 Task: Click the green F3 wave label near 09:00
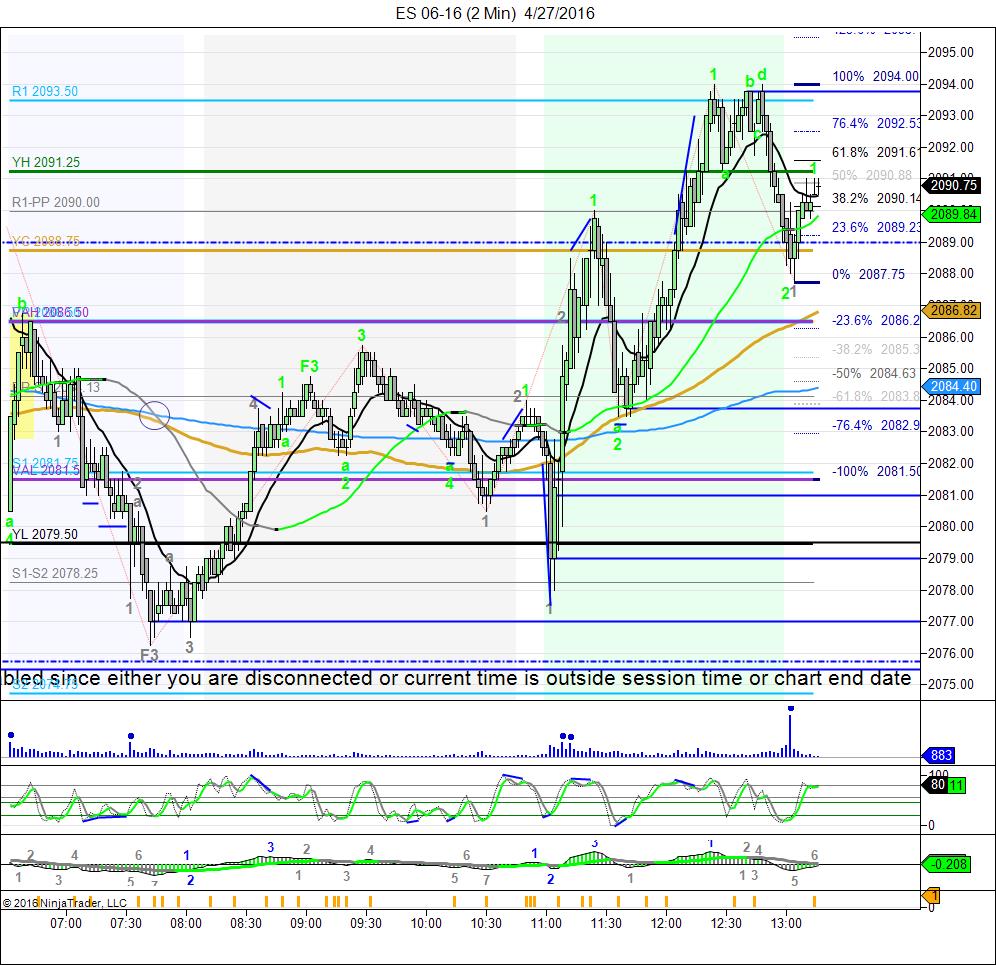pyautogui.click(x=309, y=367)
